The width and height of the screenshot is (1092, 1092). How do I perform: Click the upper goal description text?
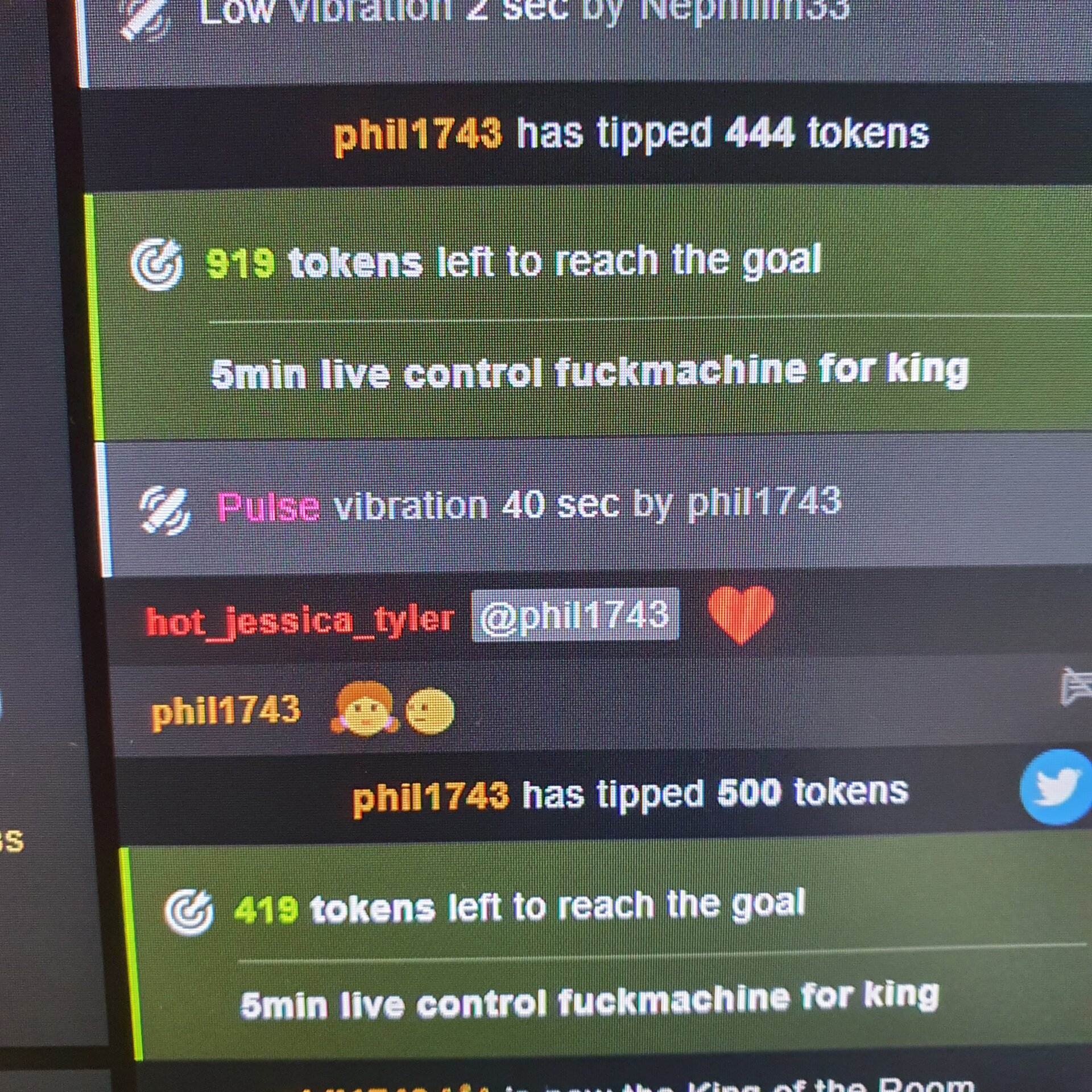point(589,372)
